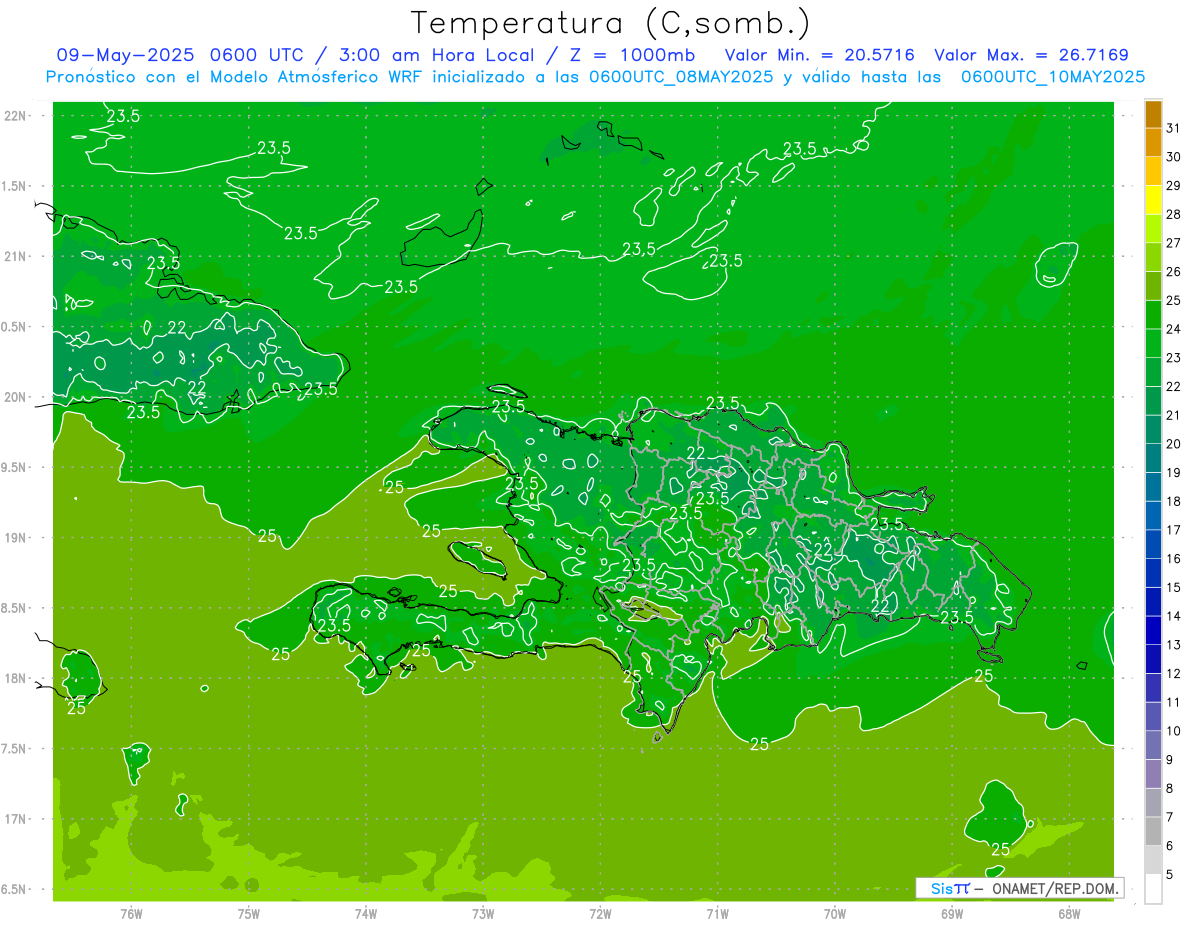Click the "20" colorbar scale label
Image resolution: width=1200 pixels, height=927 pixels.
point(1174,444)
